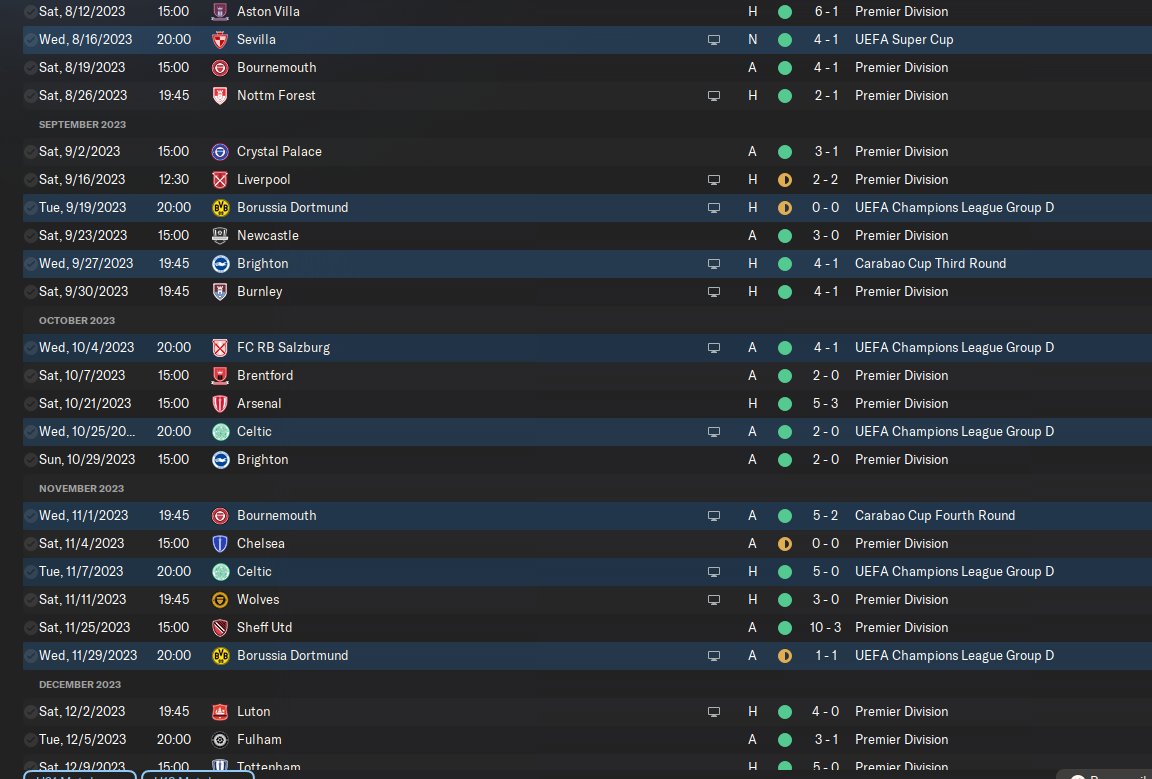Screen dimensions: 1152x779
Task: Click the Chelsea club badge icon
Action: [x=220, y=544]
